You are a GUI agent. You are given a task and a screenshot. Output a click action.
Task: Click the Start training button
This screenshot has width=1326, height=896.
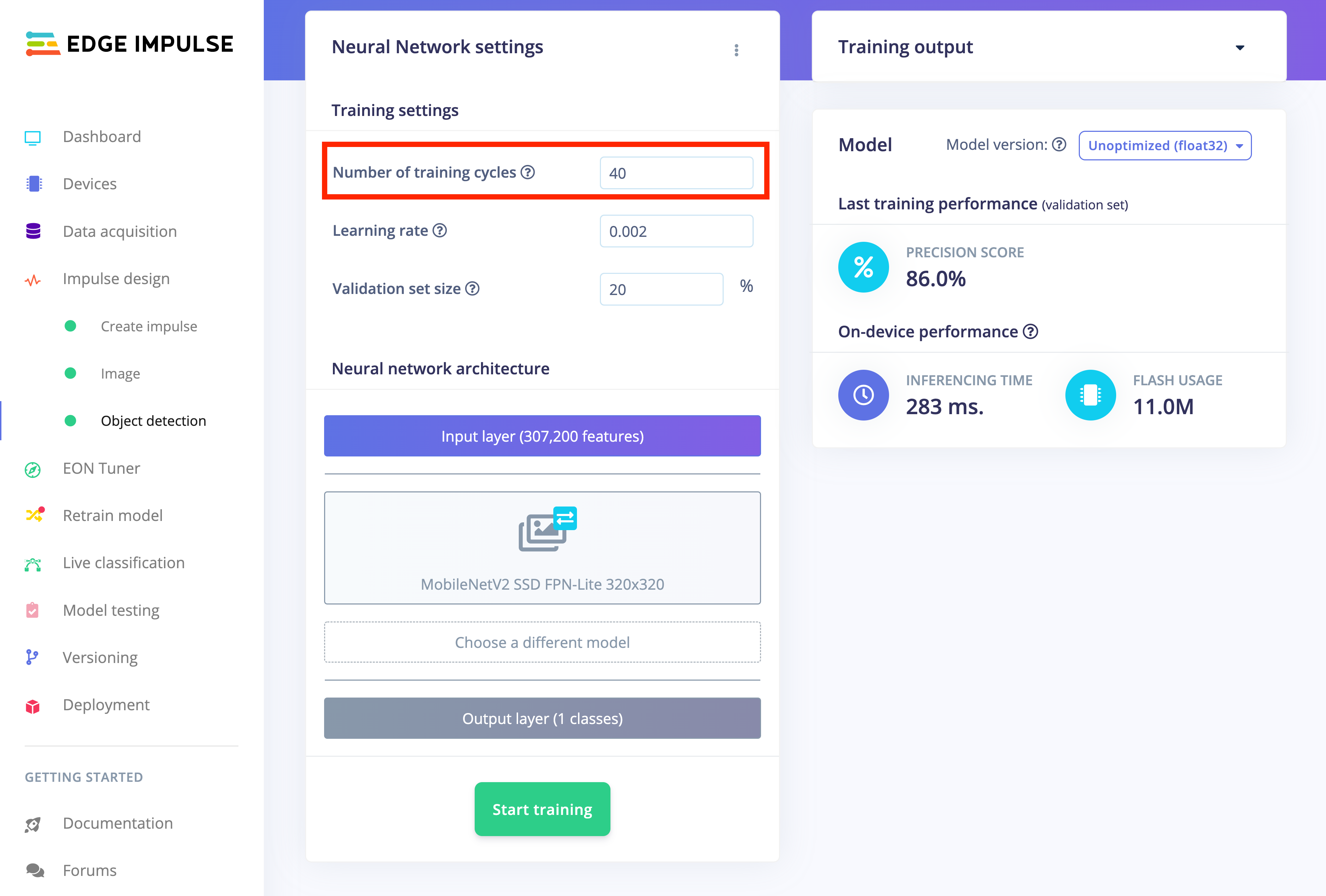click(x=542, y=809)
